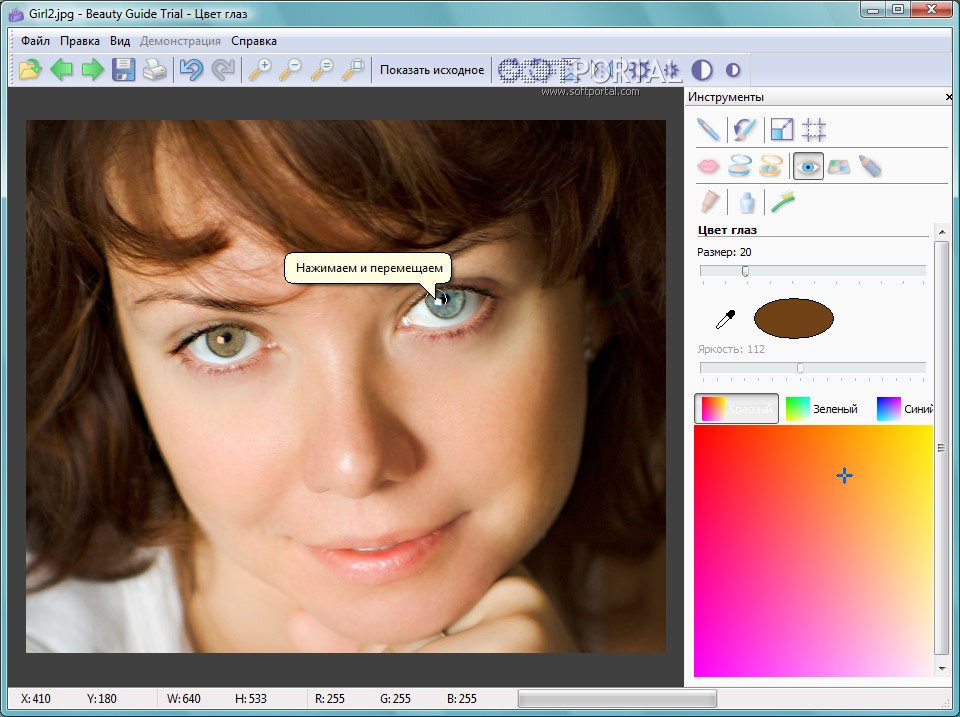
Task: Open the Справка menu
Action: pyautogui.click(x=253, y=41)
